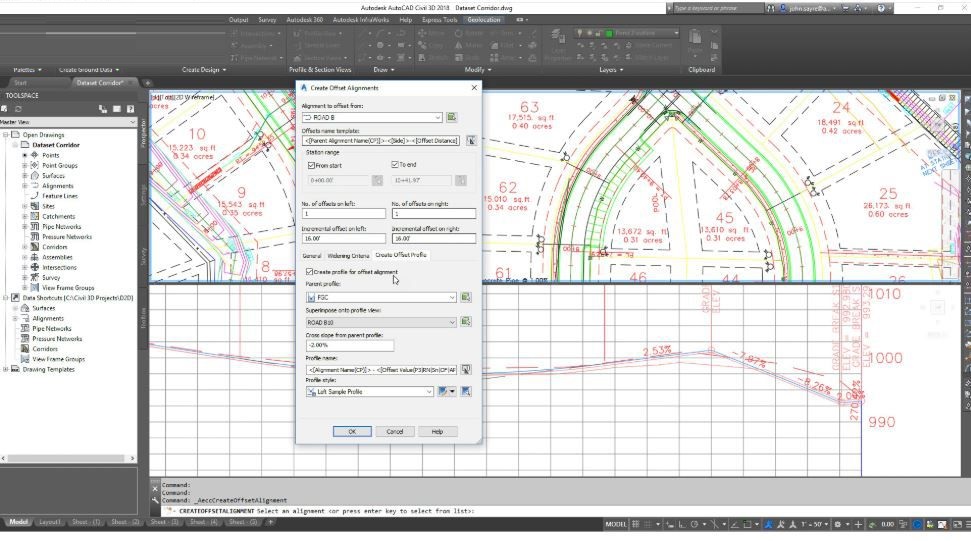Click the Help button in dialog

(437, 431)
